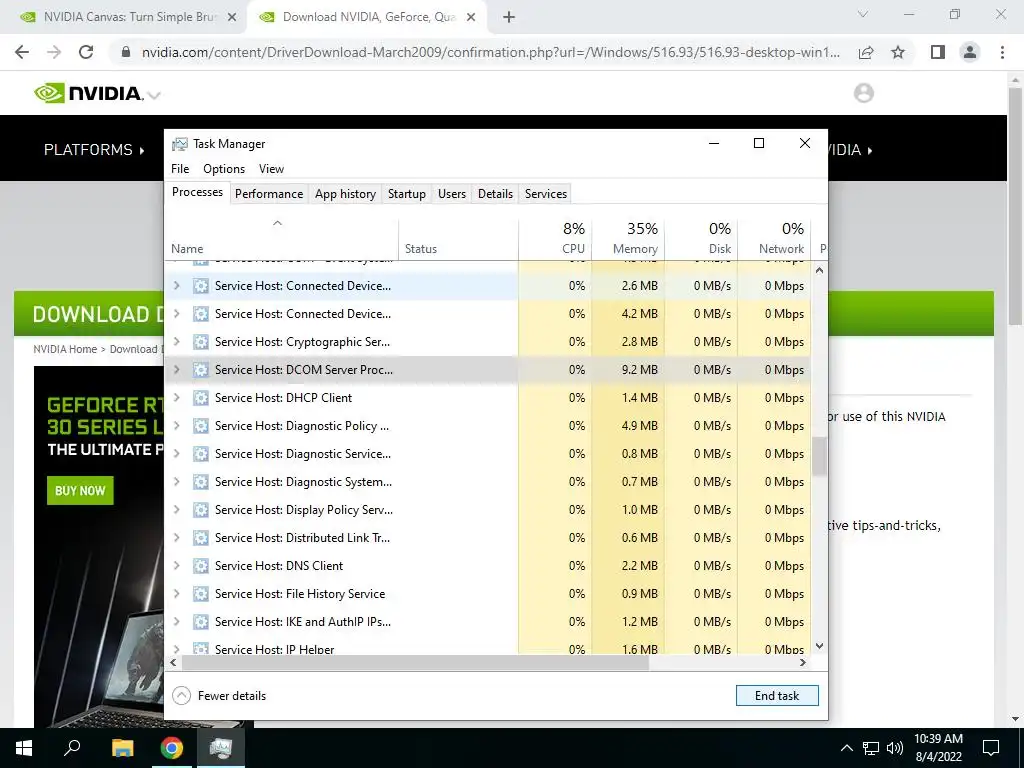Collapse view with Fewer details
The height and width of the screenshot is (768, 1024).
(219, 696)
